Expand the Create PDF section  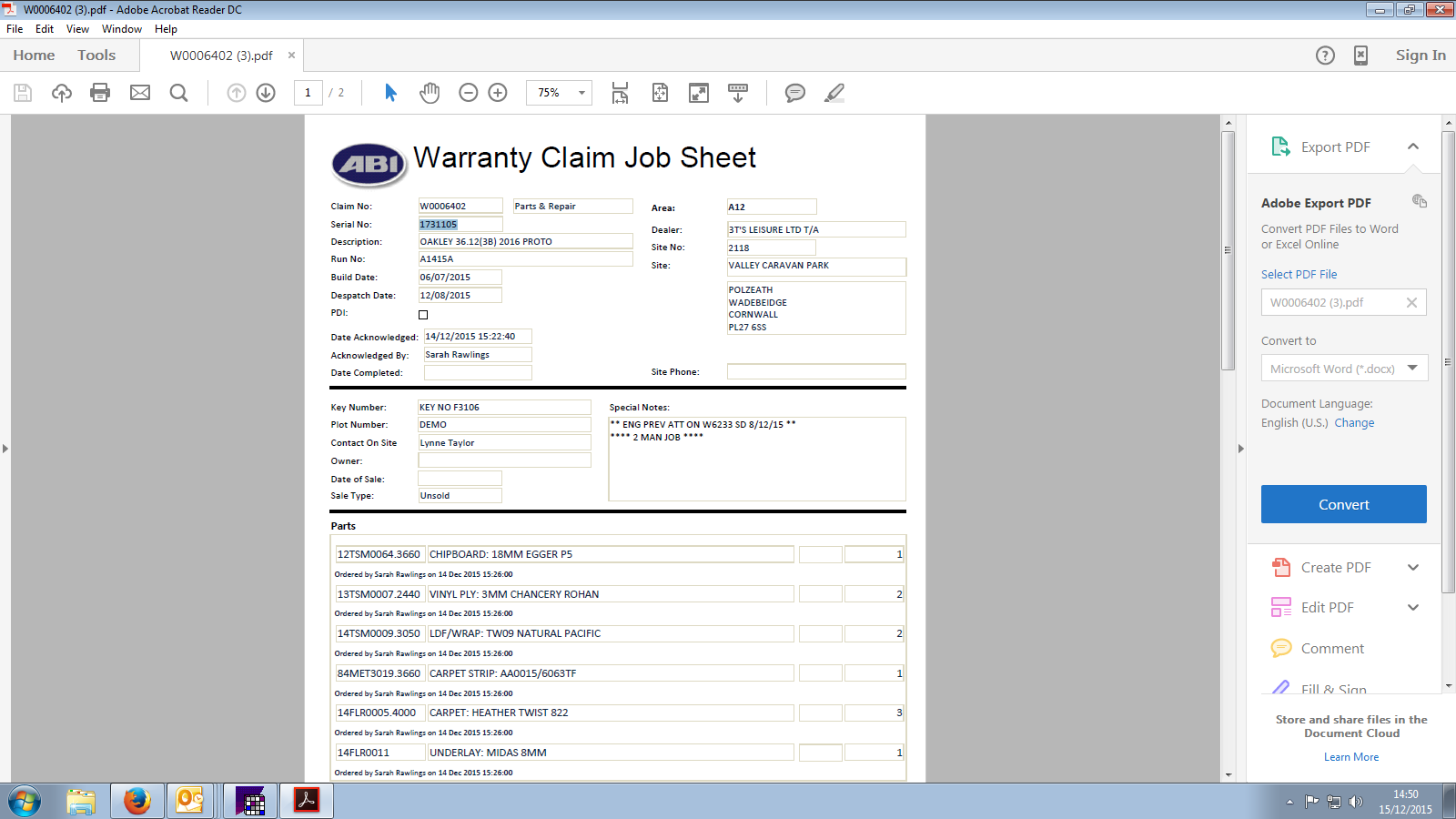click(x=1412, y=568)
